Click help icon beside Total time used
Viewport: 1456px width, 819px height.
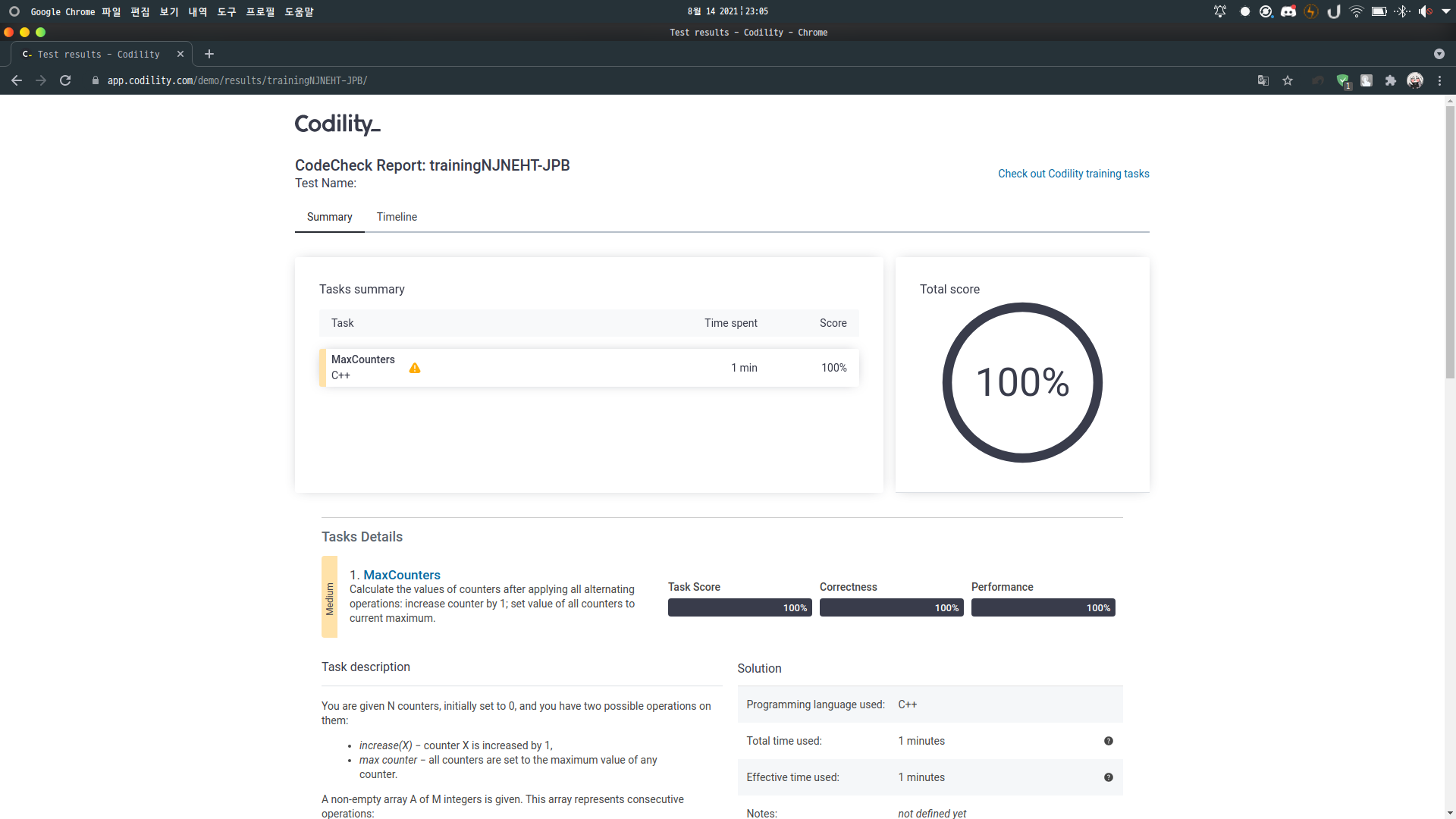click(x=1108, y=741)
